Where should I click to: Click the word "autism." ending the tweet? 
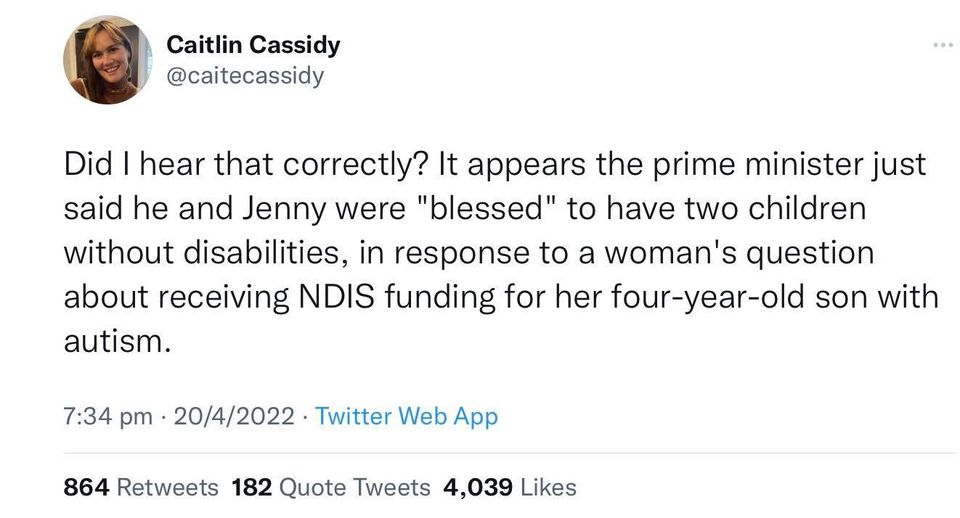111,341
